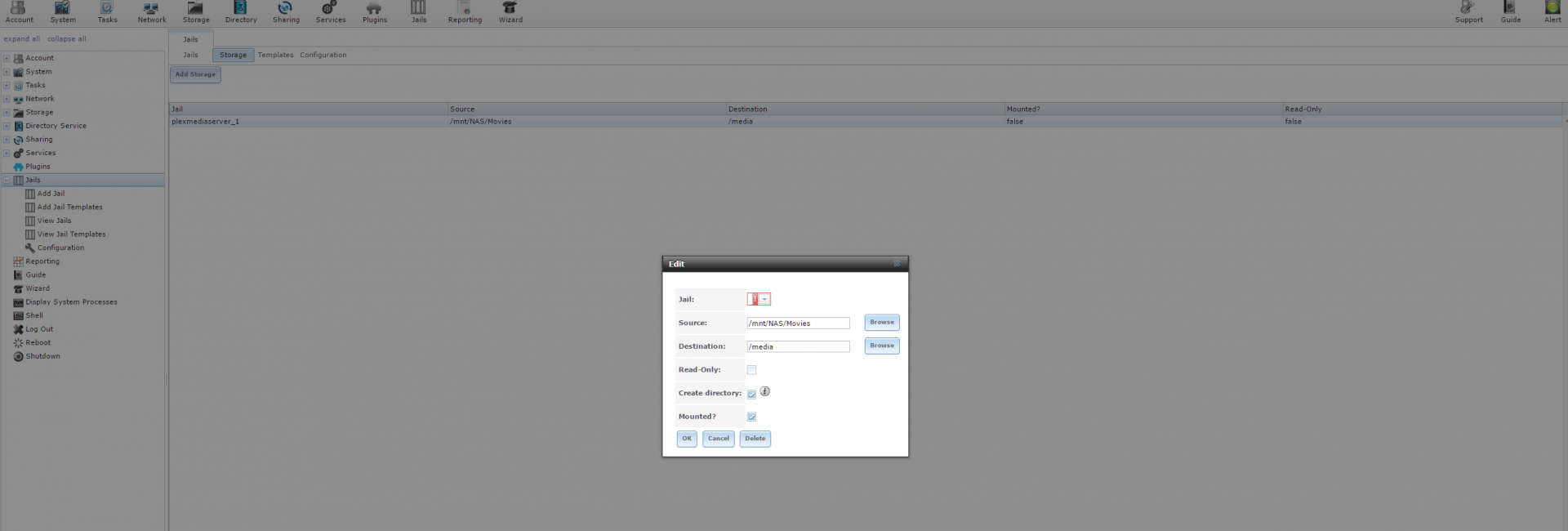Switch to the Configuration tab
Screen dimensions: 1568x531
pyautogui.click(x=323, y=55)
